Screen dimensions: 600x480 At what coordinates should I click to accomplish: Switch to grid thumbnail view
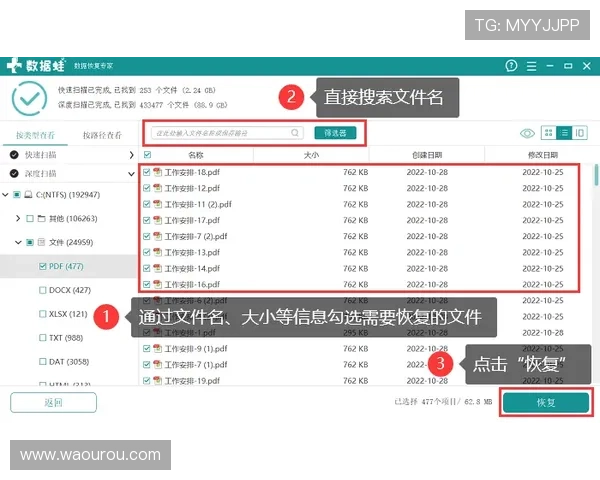[548, 133]
